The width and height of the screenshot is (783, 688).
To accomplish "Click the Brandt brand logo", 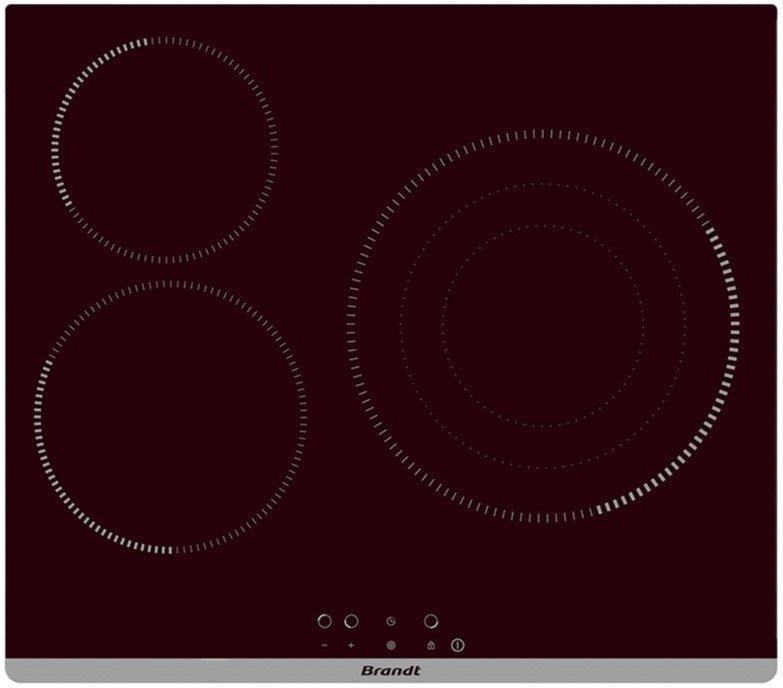I will coord(392,671).
